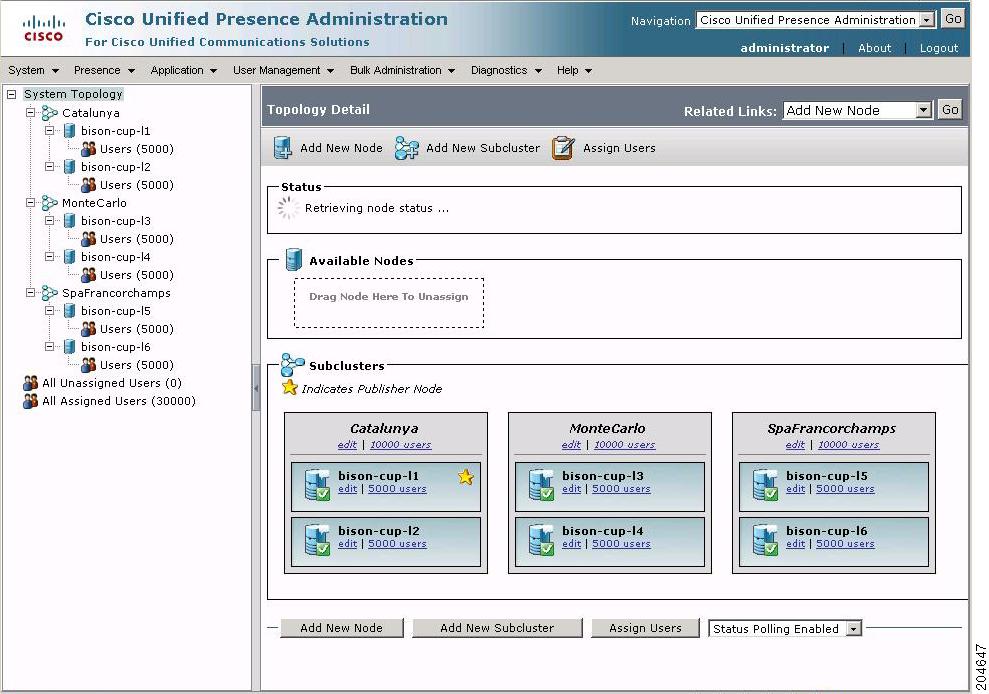Image resolution: width=989 pixels, height=694 pixels.
Task: Click the bottom Add New Node button
Action: 341,628
